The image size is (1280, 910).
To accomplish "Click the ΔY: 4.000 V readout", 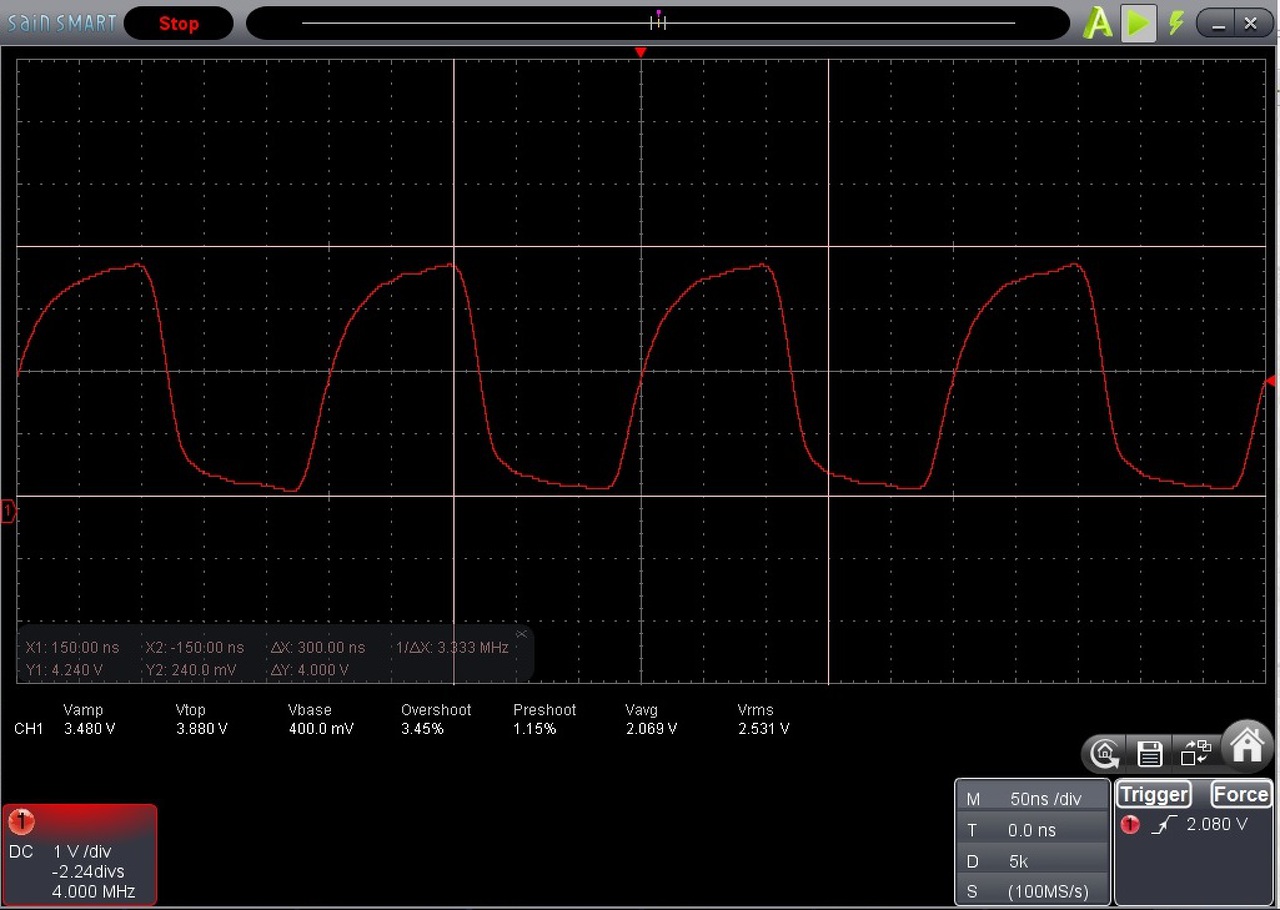I will tap(310, 670).
